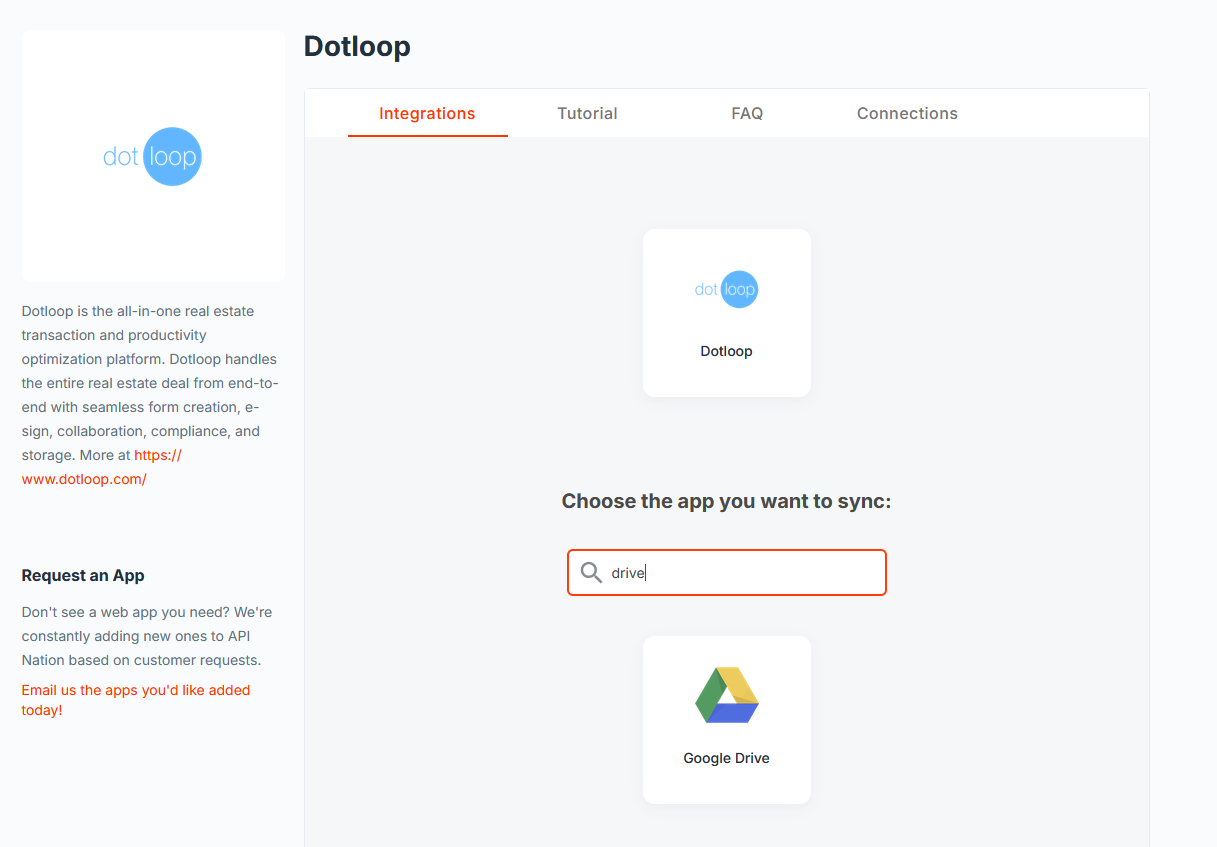Open the Integrations tab

pyautogui.click(x=427, y=113)
